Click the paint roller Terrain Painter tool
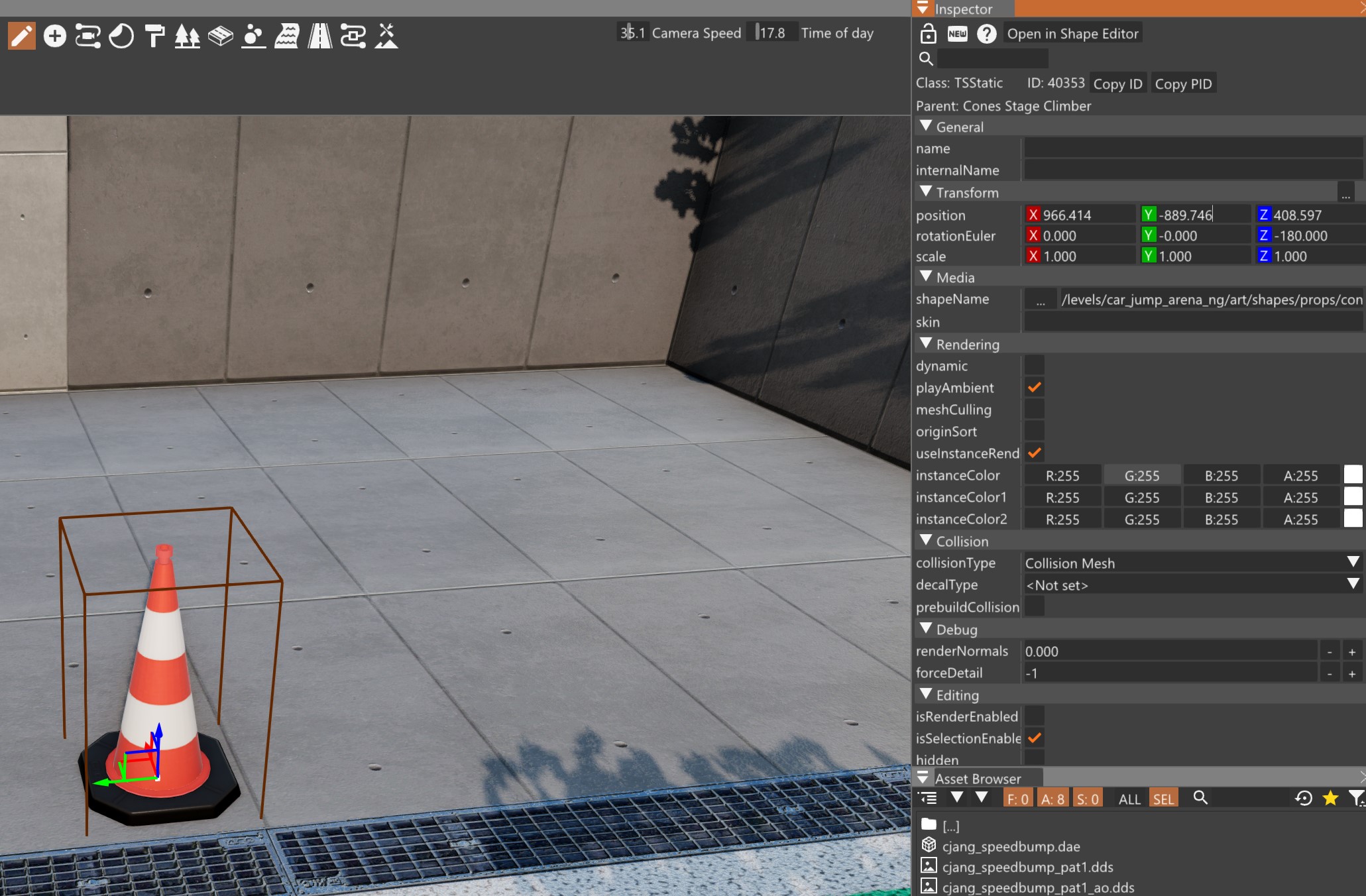Image resolution: width=1366 pixels, height=896 pixels. click(x=154, y=36)
